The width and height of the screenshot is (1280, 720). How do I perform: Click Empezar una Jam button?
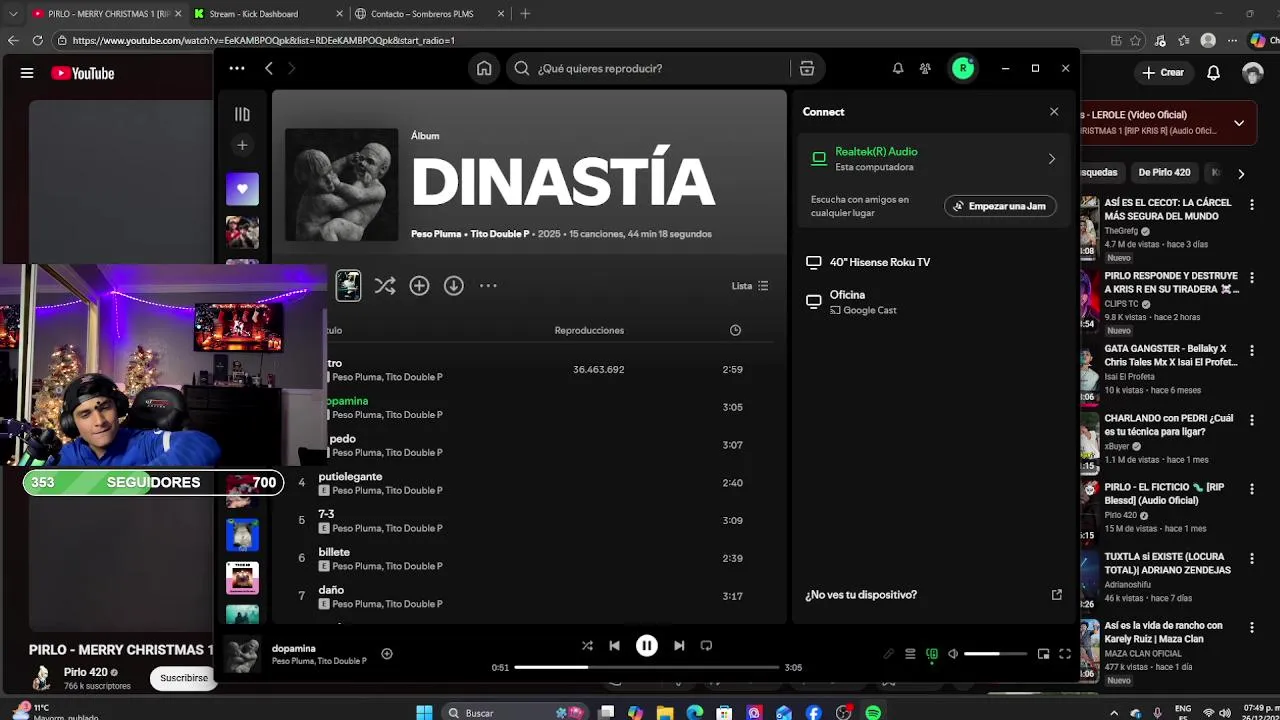coord(1000,206)
